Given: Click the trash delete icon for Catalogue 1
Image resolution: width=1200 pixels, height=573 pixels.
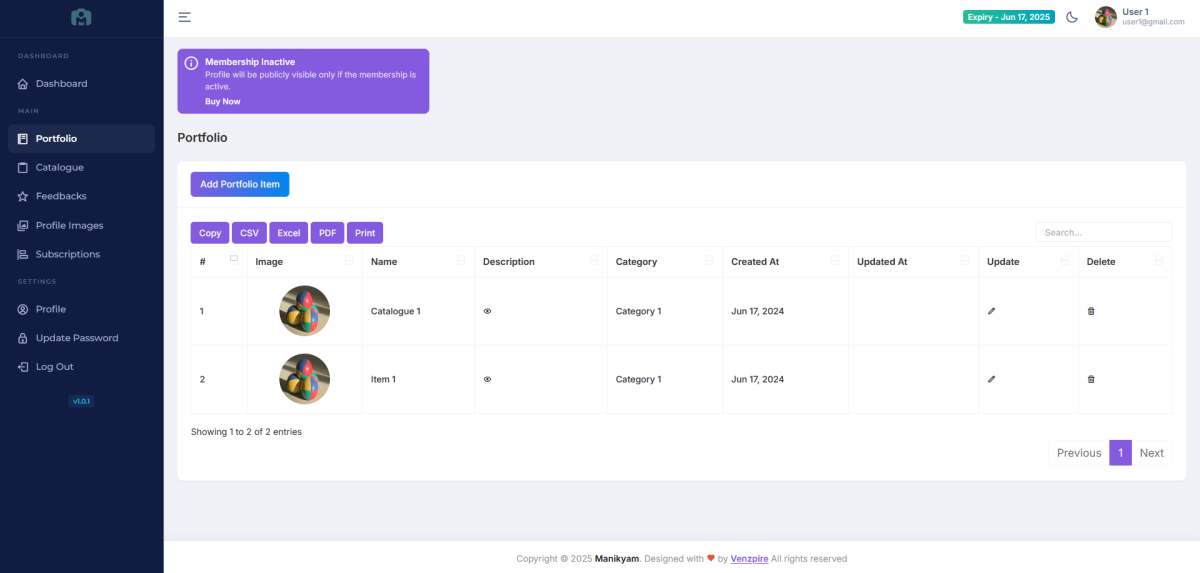Looking at the screenshot, I should [1091, 311].
